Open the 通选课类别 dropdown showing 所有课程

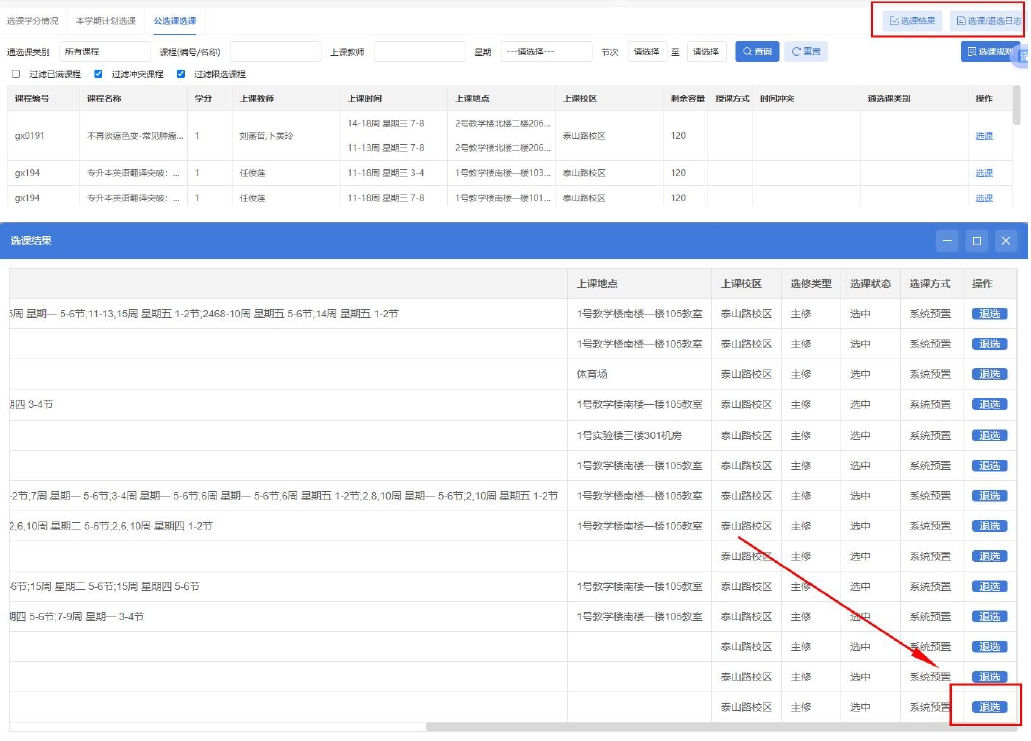pyautogui.click(x=104, y=52)
